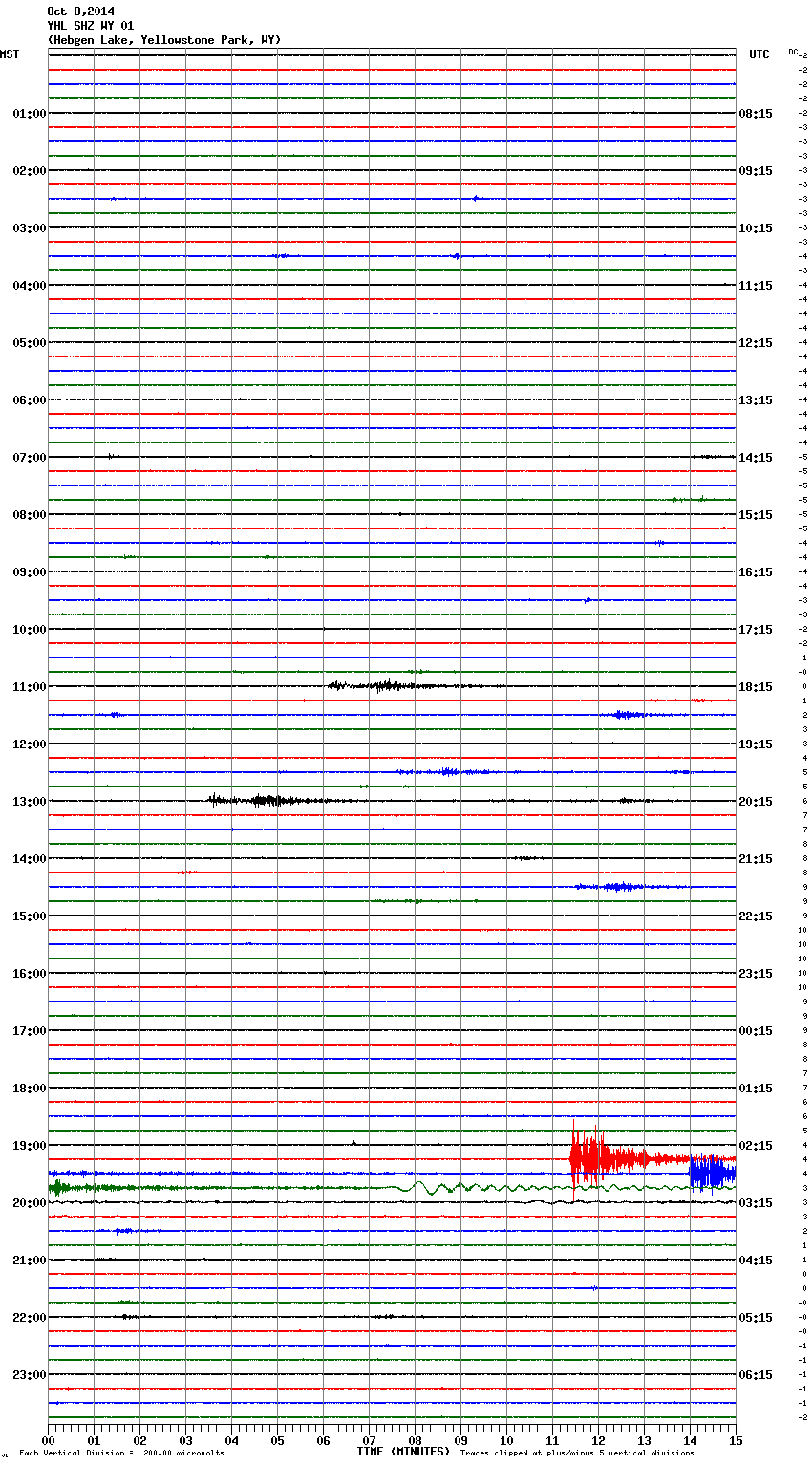This screenshot has height=1466, width=812.
Task: Click the '06:15' UTC time label
Action: [756, 1374]
